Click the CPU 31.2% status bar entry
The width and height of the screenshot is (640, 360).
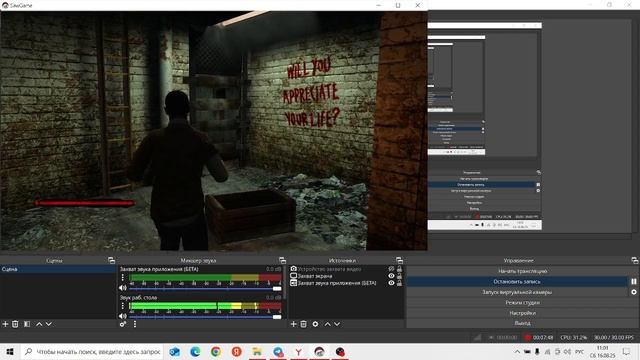coord(573,338)
